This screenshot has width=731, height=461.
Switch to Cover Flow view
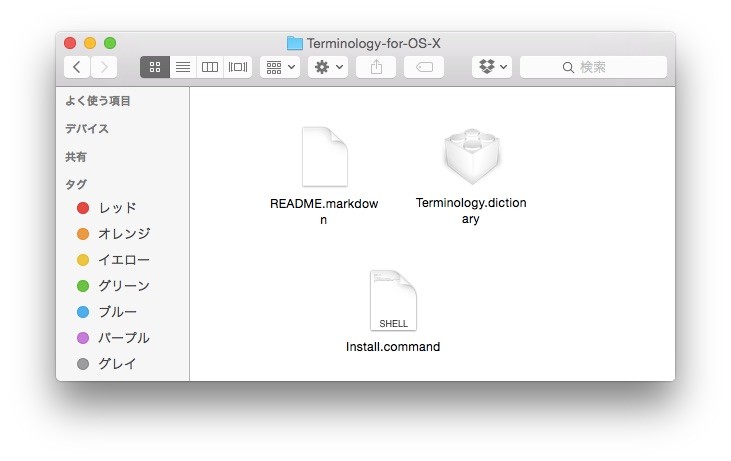[x=238, y=67]
